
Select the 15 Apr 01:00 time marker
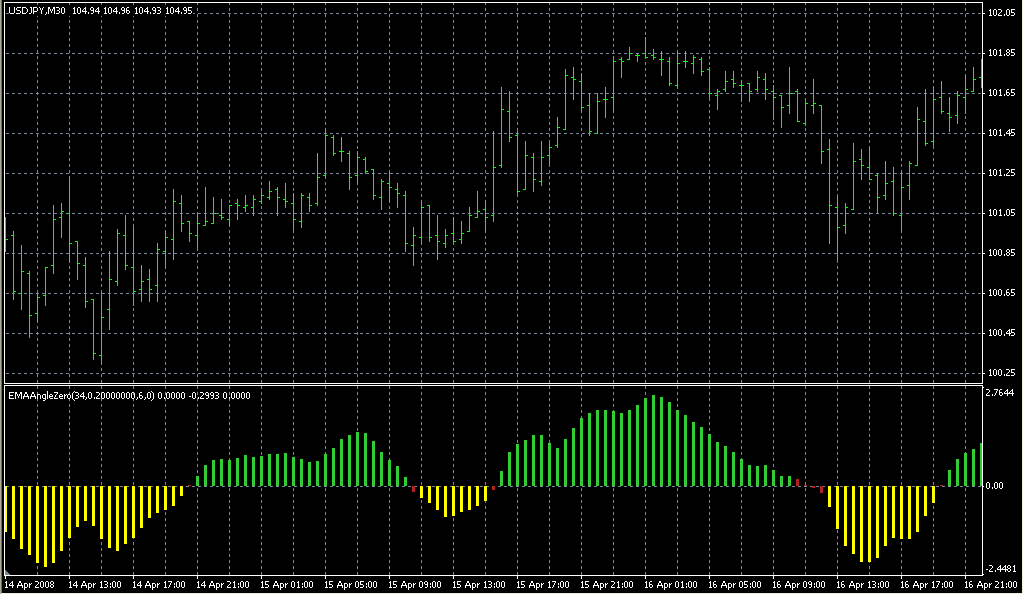(287, 583)
